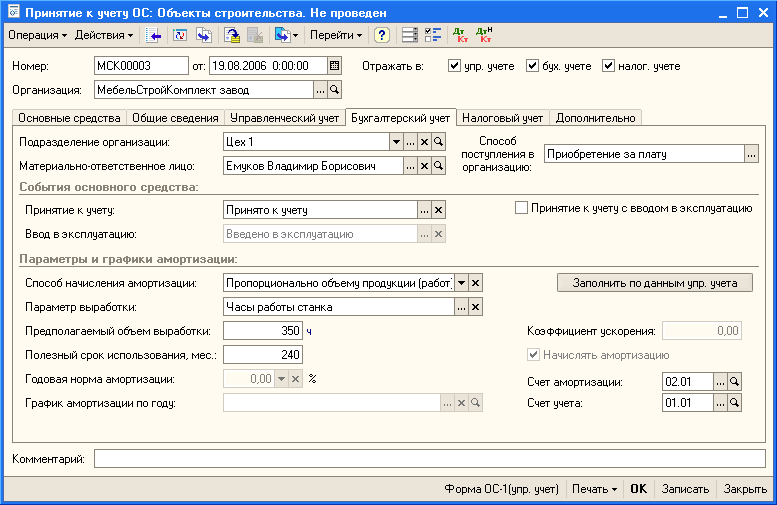Open help with the question mark icon
This screenshot has height=505, width=777.
[382, 35]
